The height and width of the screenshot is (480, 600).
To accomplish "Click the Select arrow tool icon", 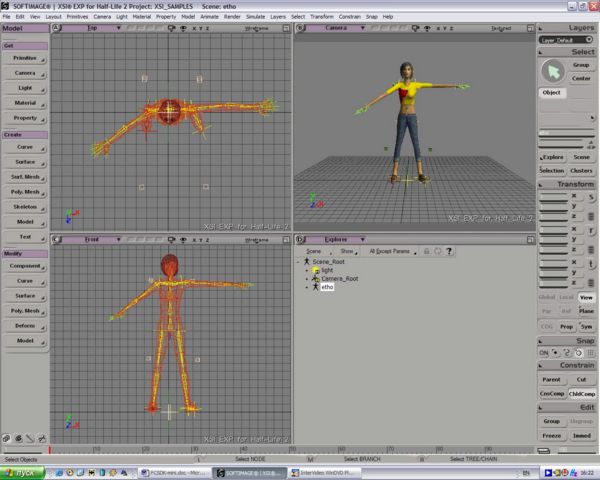I will point(553,72).
